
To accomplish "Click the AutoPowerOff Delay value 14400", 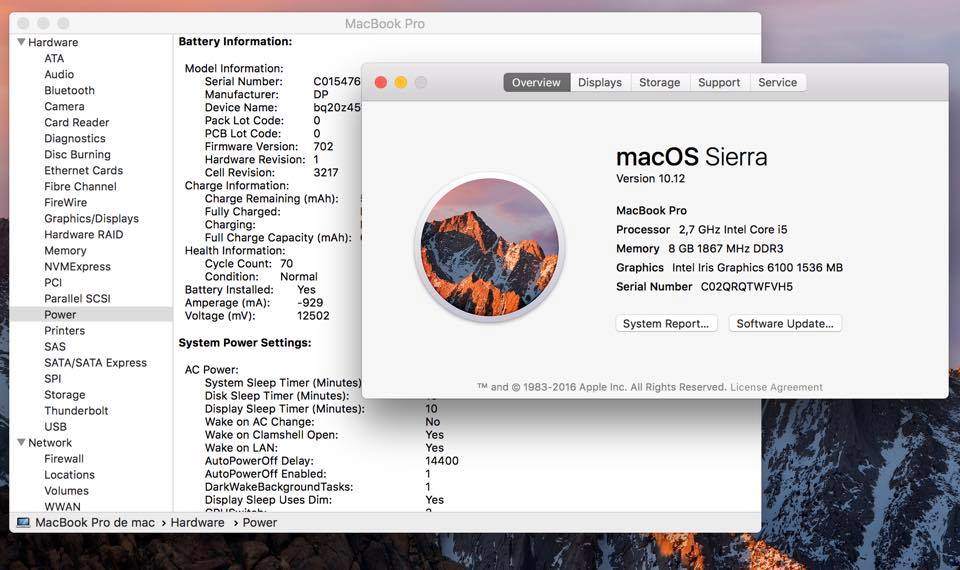I will (x=442, y=460).
